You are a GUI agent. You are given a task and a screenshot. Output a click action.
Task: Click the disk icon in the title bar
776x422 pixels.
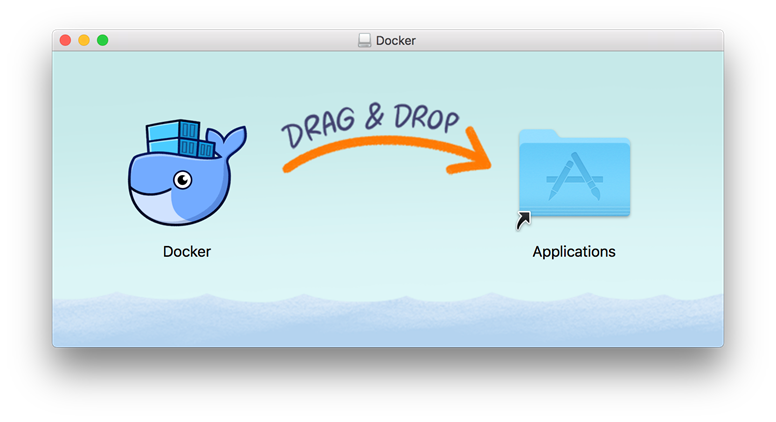365,41
